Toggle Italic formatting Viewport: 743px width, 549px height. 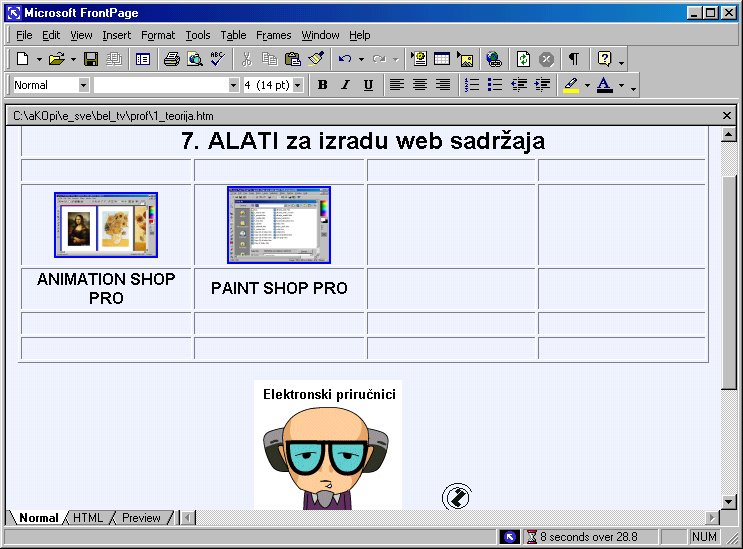tap(345, 85)
